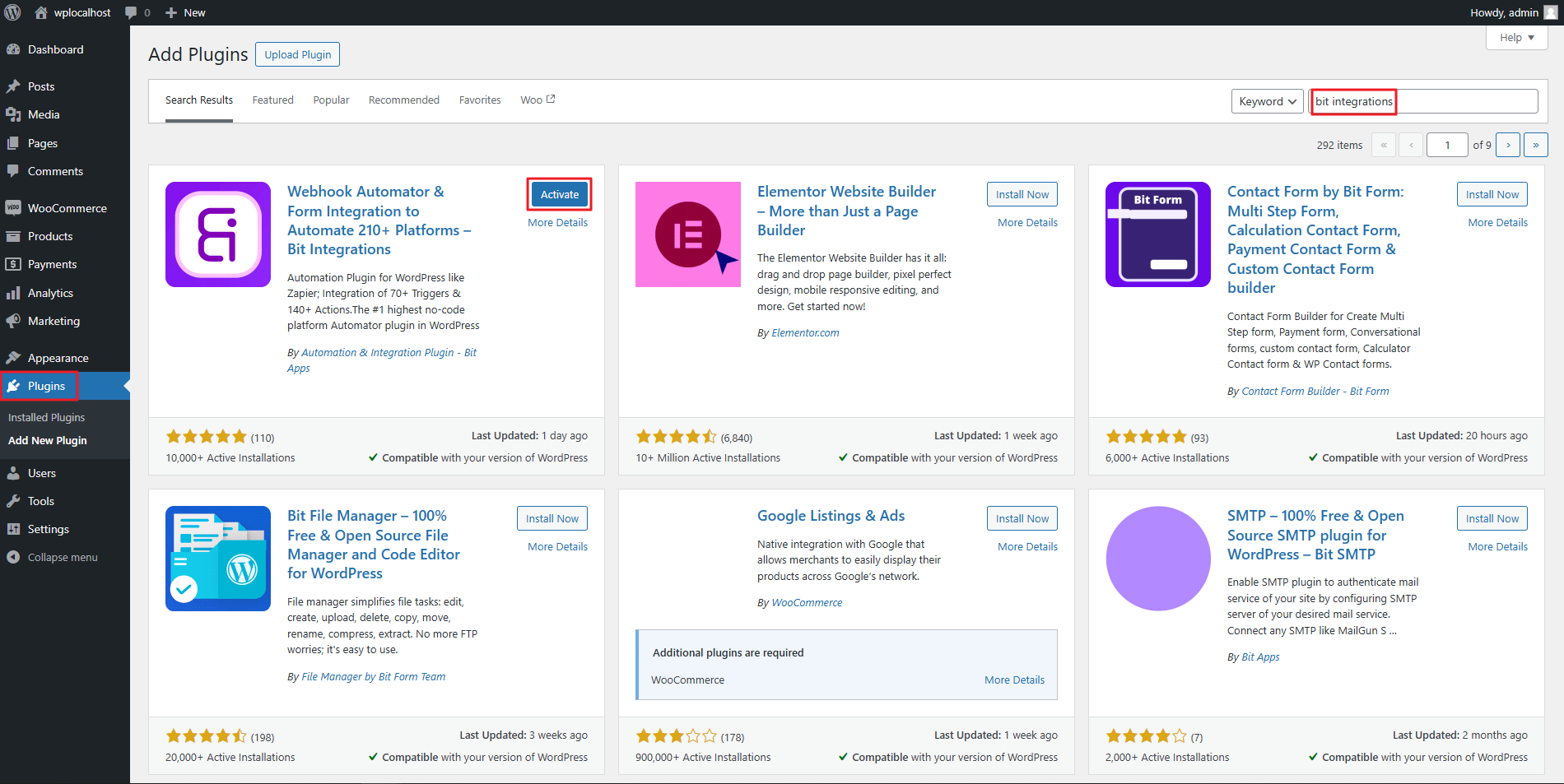The width and height of the screenshot is (1564, 784).
Task: Activate the Bit Integrations plugin
Action: [559, 194]
